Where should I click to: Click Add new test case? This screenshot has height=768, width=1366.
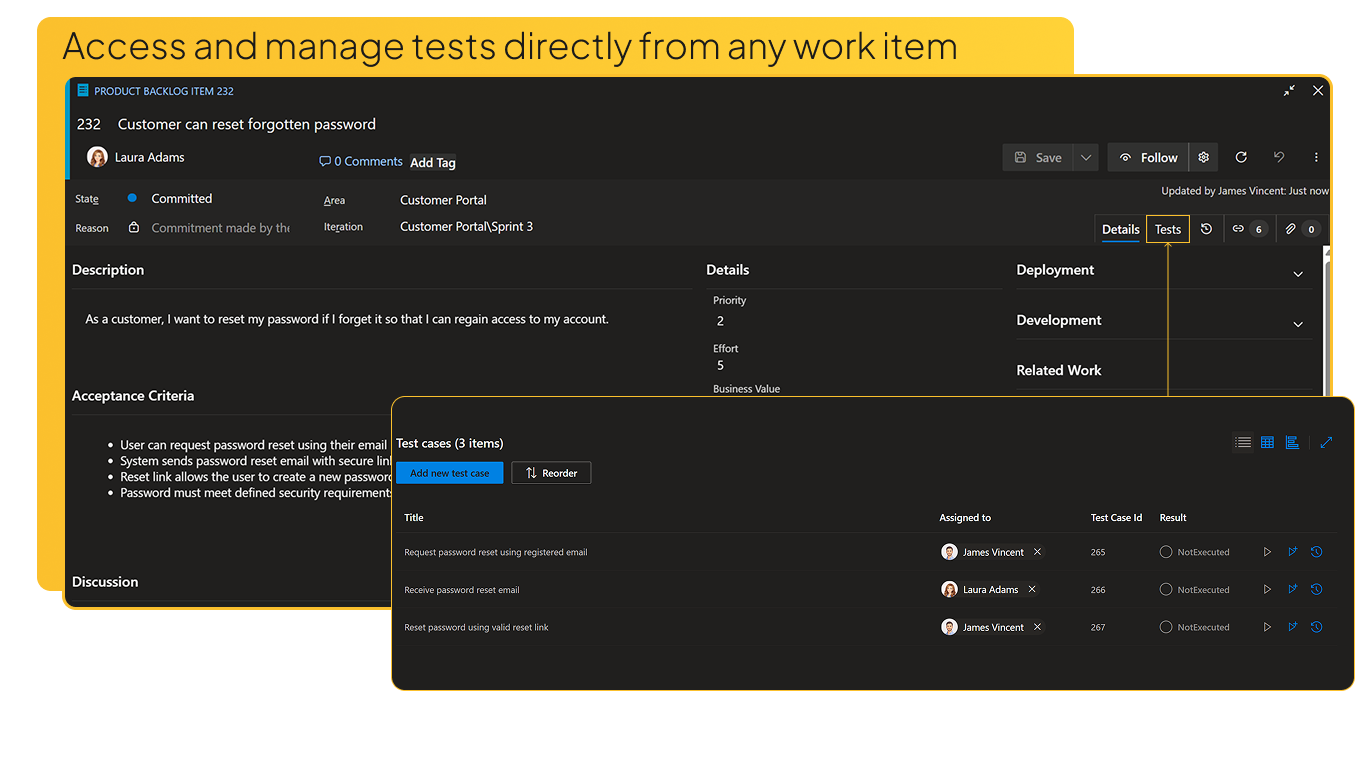pos(449,473)
